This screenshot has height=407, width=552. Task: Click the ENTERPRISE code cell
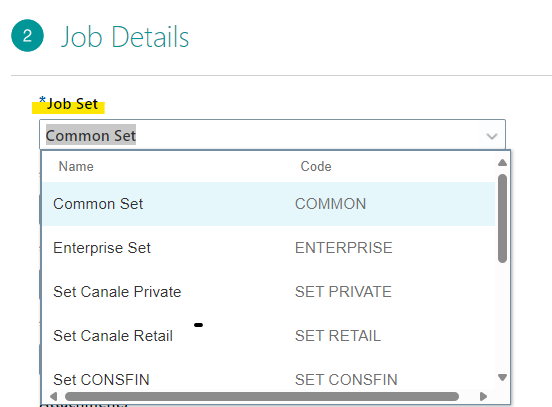click(x=344, y=248)
